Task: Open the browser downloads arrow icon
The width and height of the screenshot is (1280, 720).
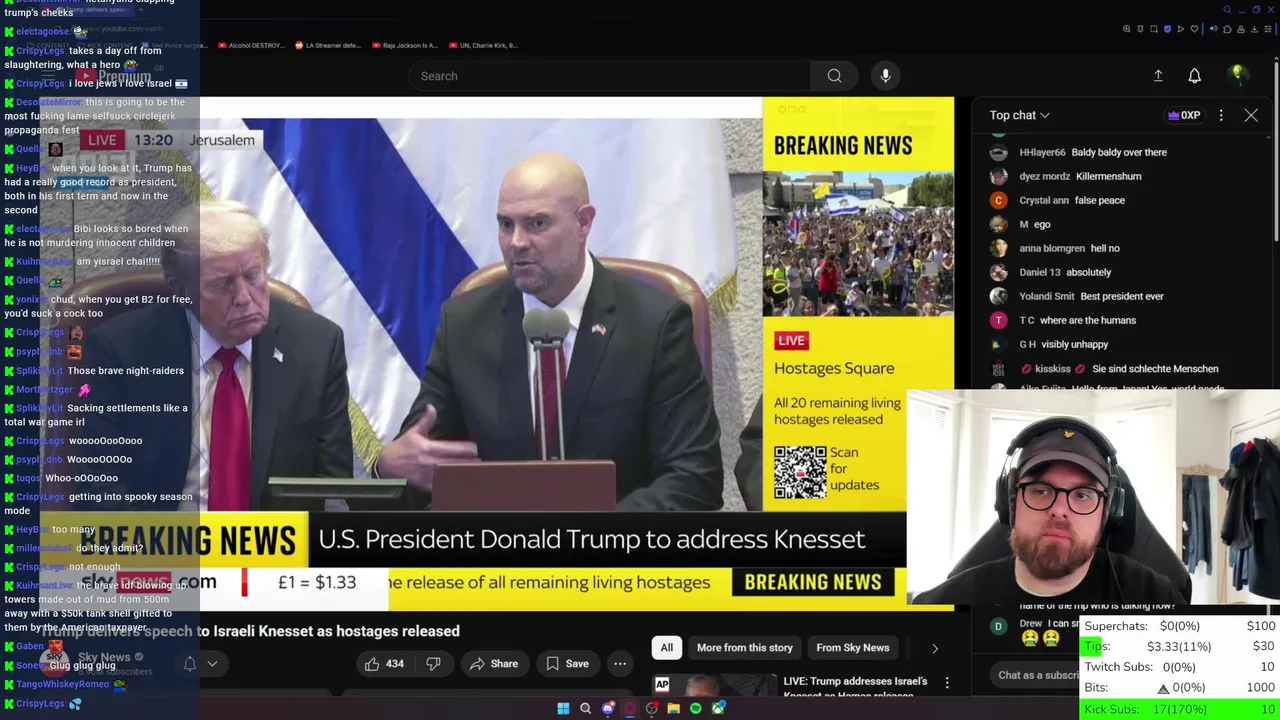Action: (x=1254, y=29)
